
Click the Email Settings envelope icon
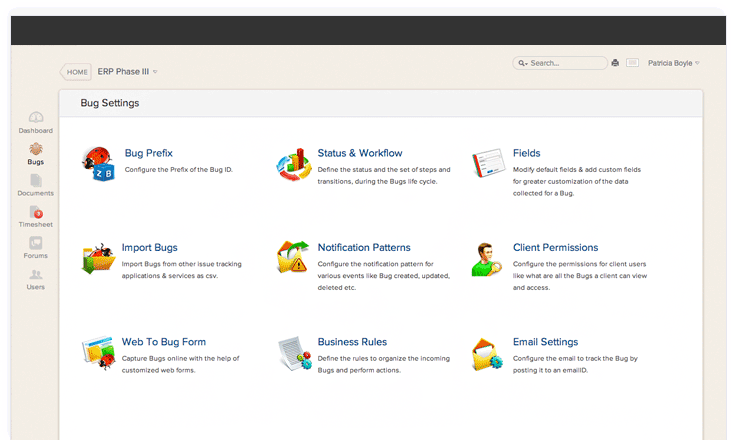488,353
